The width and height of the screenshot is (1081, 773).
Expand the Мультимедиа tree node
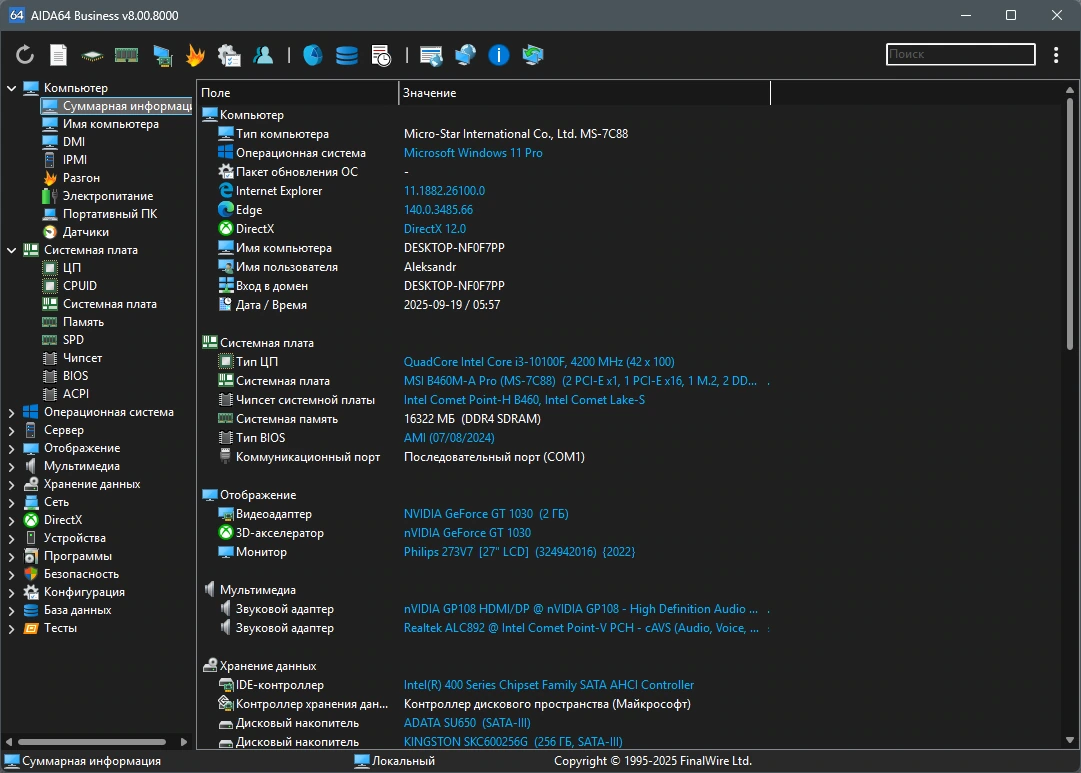[x=11, y=466]
